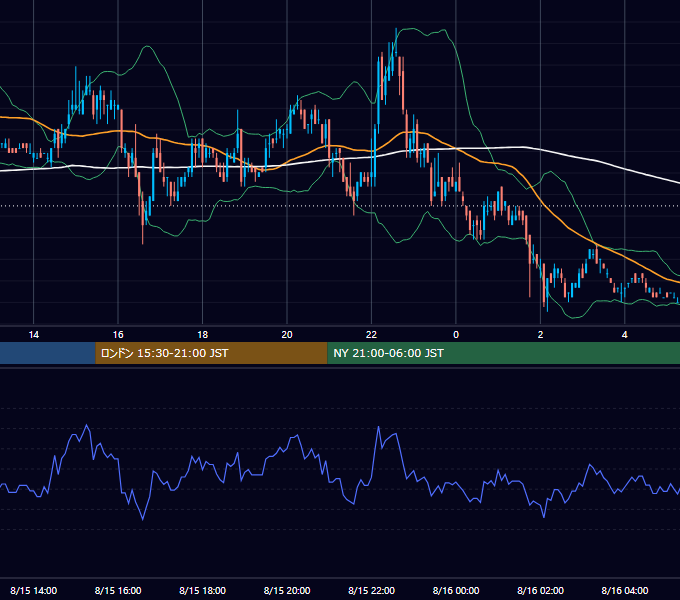Image resolution: width=680 pixels, height=600 pixels.
Task: Click the 8/15 22:00 oscillator axis label
Action: click(371, 590)
